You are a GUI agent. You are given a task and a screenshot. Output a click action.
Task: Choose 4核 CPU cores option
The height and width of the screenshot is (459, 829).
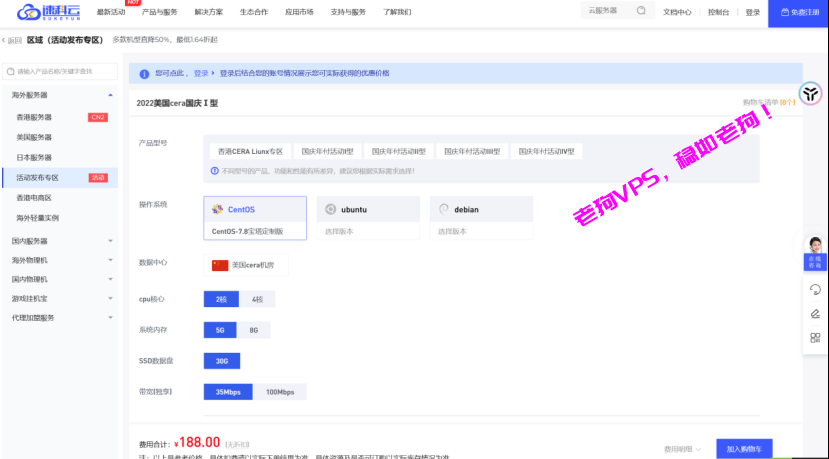pos(257,299)
